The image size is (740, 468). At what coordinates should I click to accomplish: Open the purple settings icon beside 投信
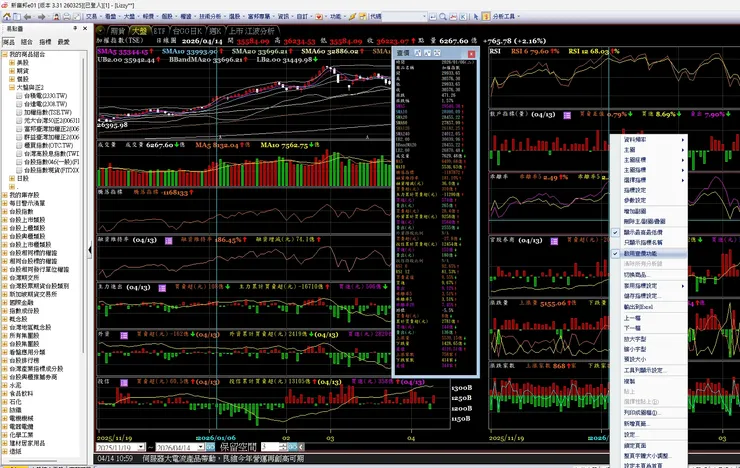point(124,383)
